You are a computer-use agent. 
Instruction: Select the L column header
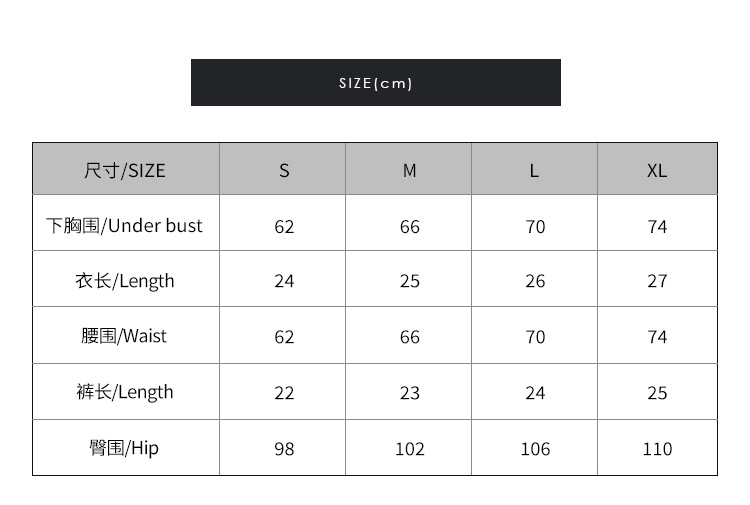point(534,171)
